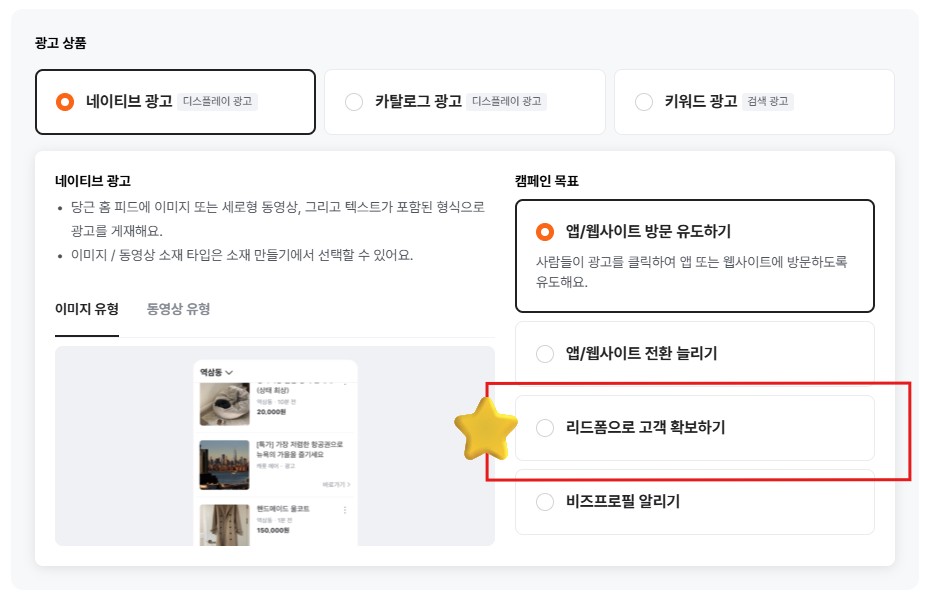932x606 pixels.
Task: Select 리드폼으로 고객 확보하기 radio button
Action: point(544,428)
